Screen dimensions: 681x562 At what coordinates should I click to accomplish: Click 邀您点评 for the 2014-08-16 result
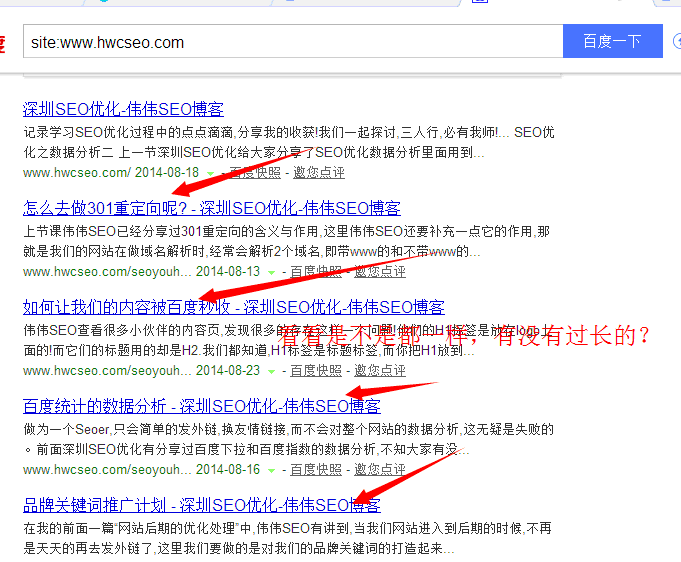[x=380, y=469]
